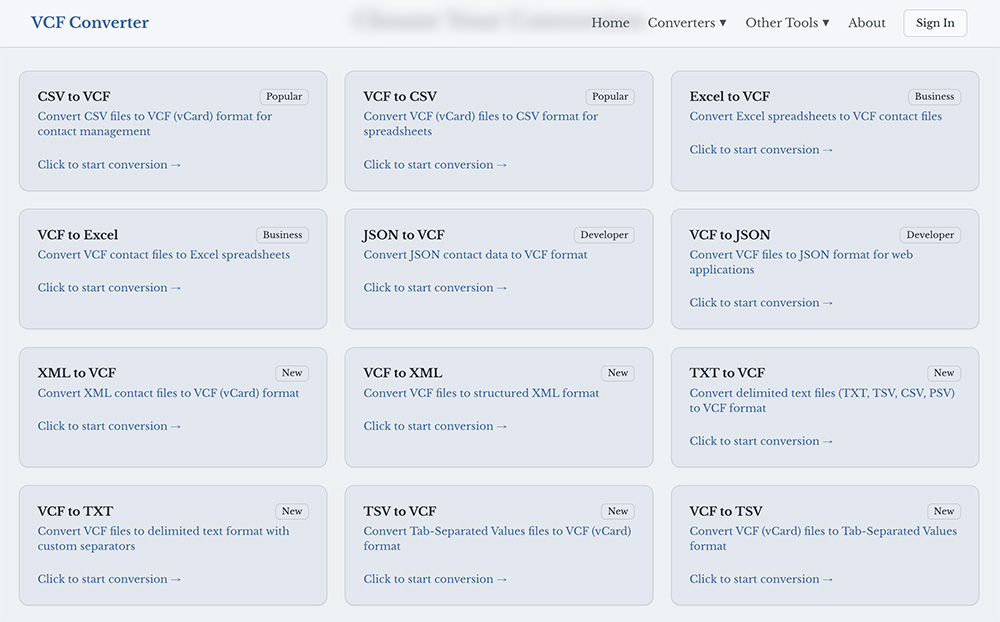Start conversion in the XML to VCF card

109,426
